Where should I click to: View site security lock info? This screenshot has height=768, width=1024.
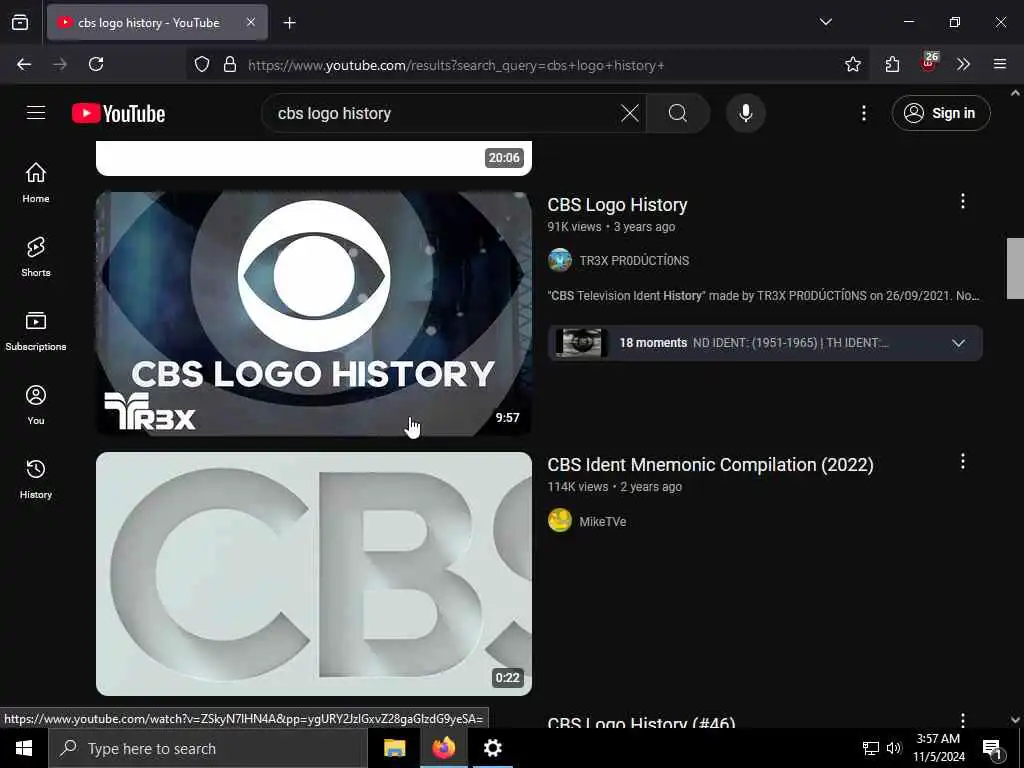[x=230, y=64]
